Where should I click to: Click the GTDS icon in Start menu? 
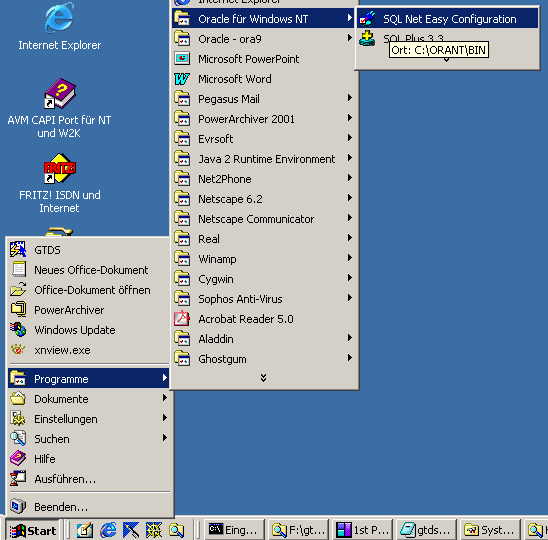tap(18, 250)
